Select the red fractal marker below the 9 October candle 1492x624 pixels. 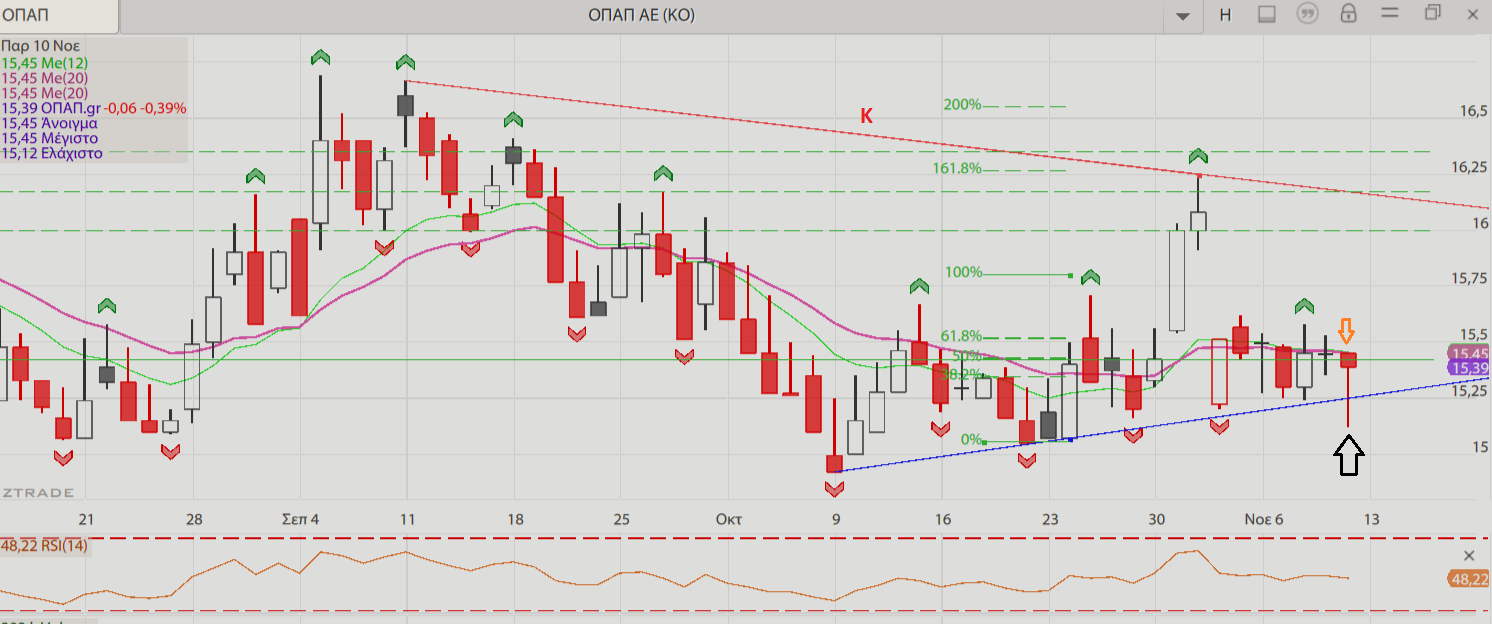(834, 488)
